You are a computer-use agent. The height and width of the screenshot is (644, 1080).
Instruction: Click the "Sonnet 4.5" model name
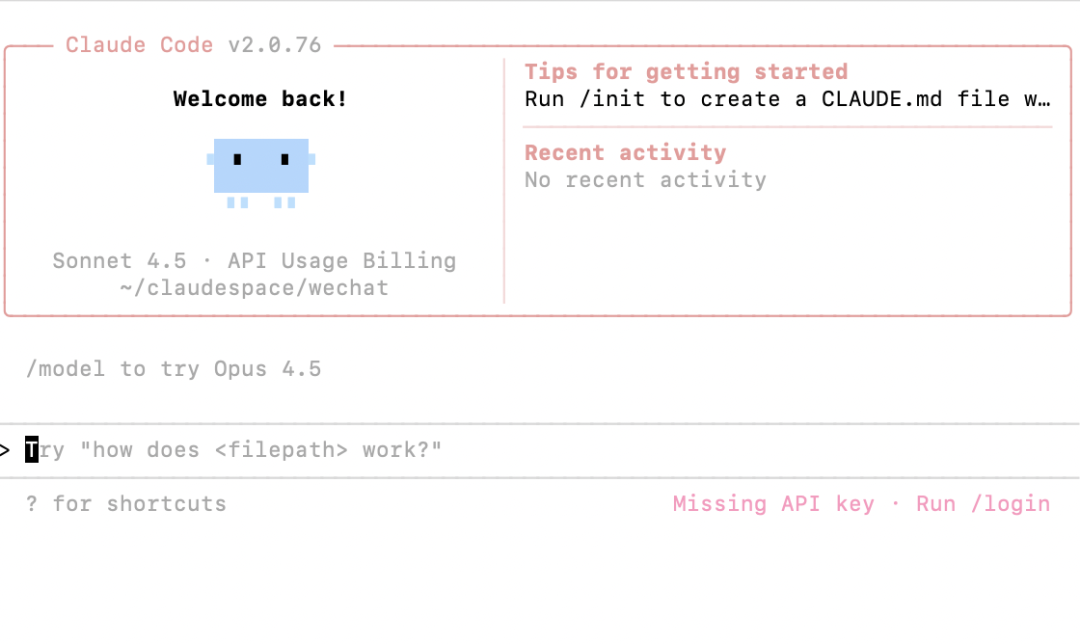coord(119,261)
